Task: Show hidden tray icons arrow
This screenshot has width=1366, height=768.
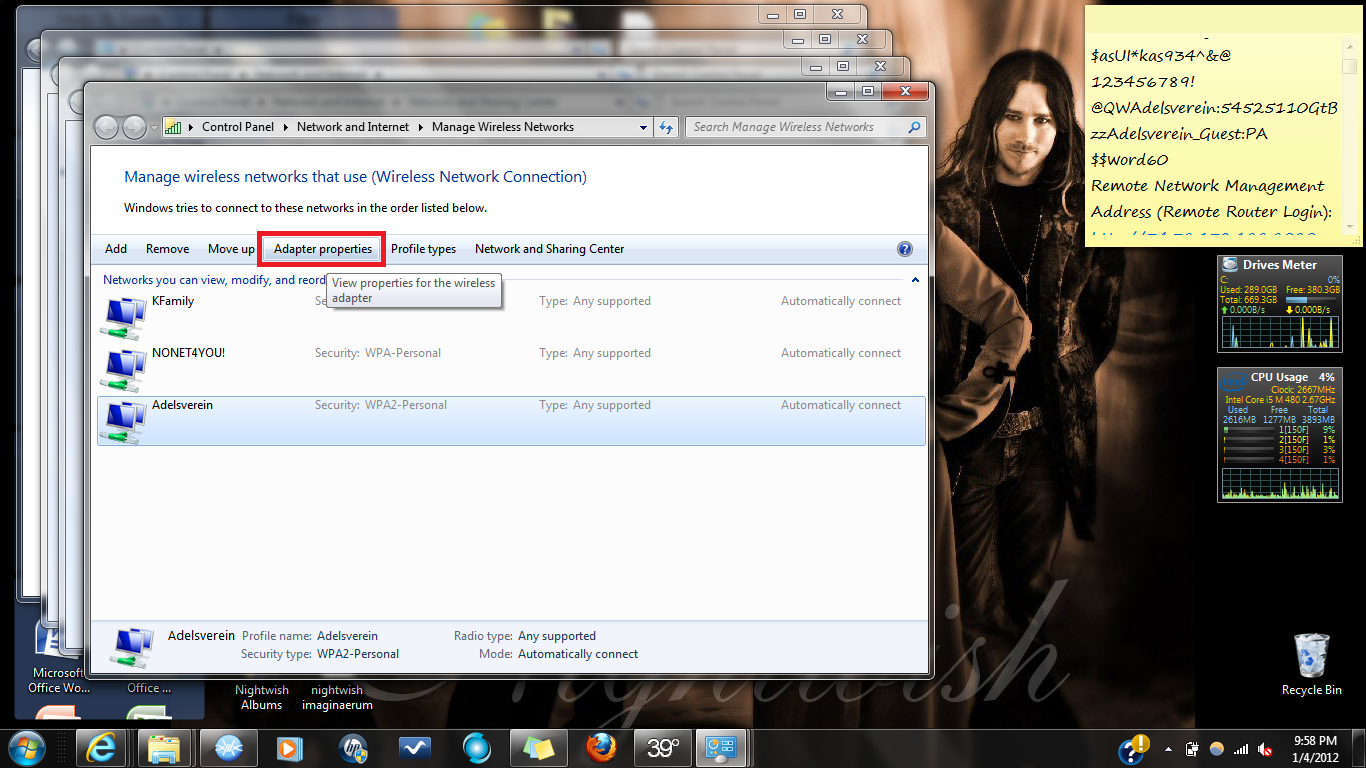Action: pos(1166,748)
